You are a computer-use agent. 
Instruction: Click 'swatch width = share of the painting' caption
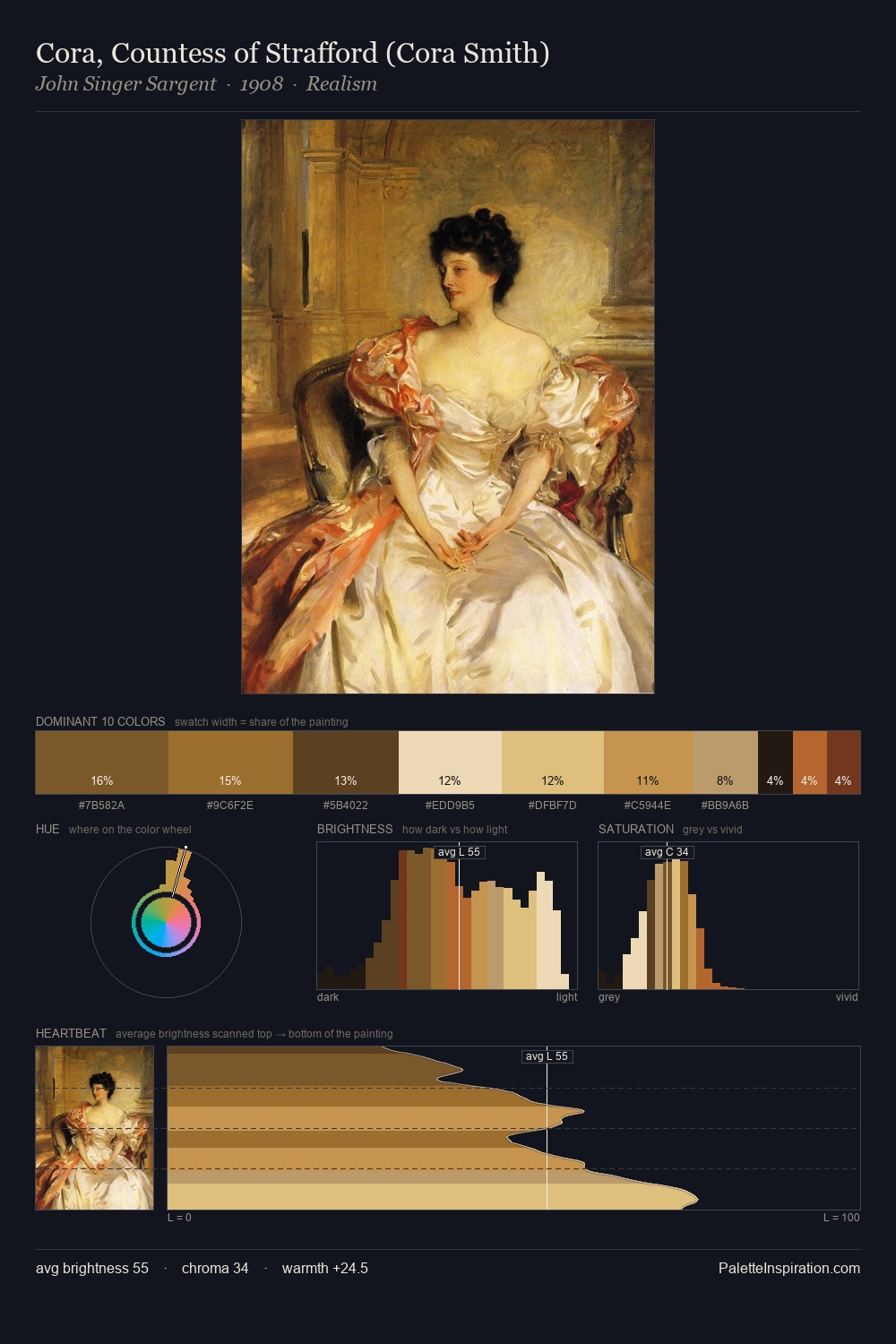point(262,722)
